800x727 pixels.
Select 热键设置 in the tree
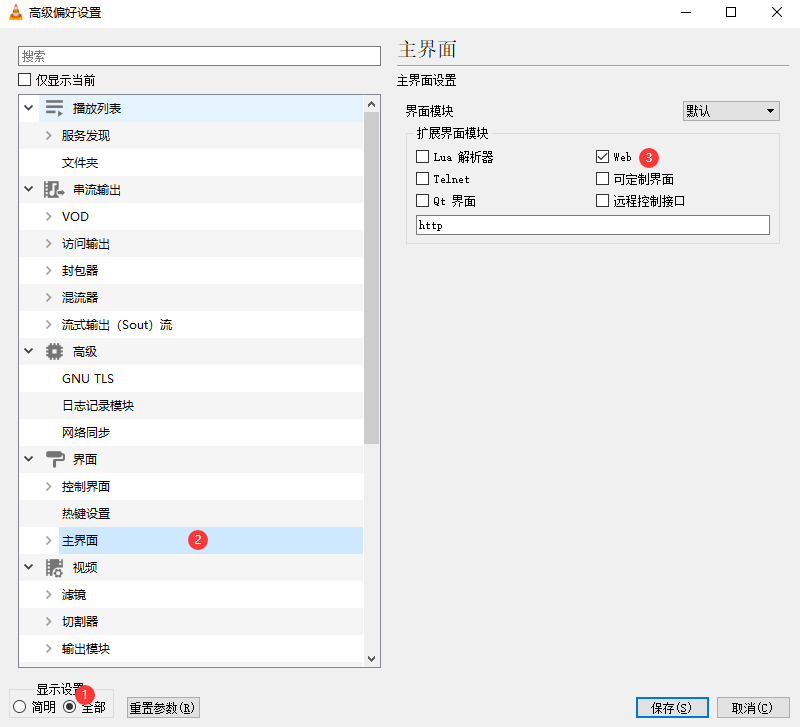(x=86, y=513)
